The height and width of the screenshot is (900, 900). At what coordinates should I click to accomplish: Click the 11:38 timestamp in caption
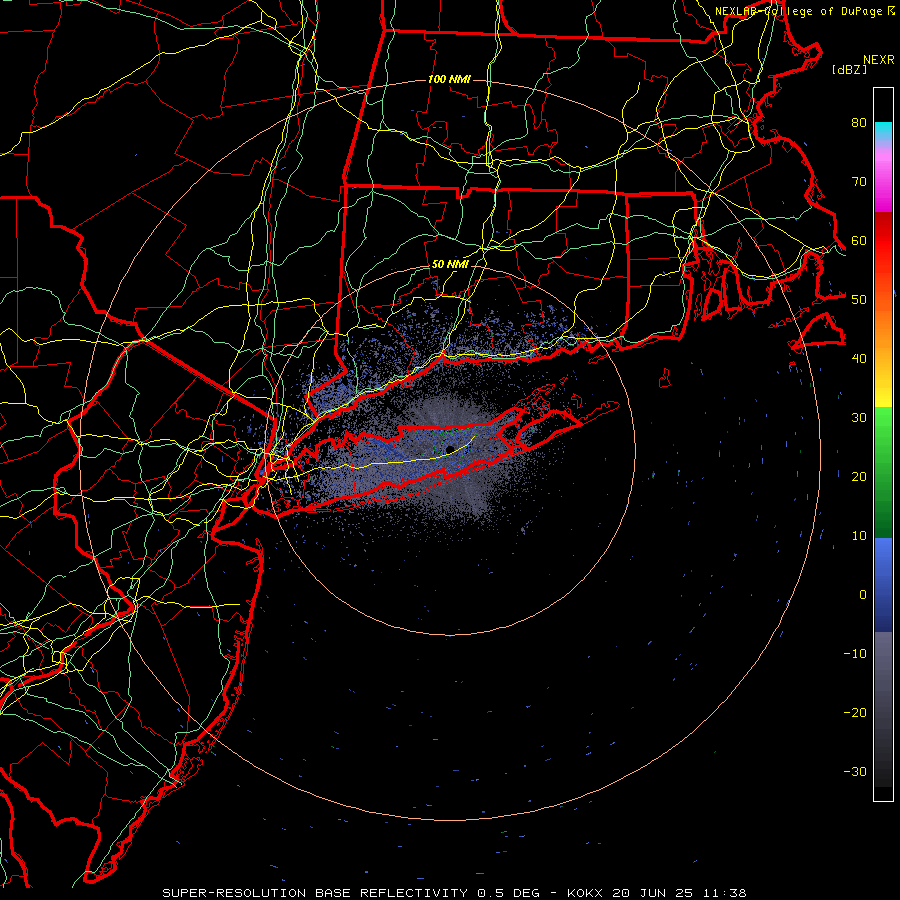click(724, 893)
